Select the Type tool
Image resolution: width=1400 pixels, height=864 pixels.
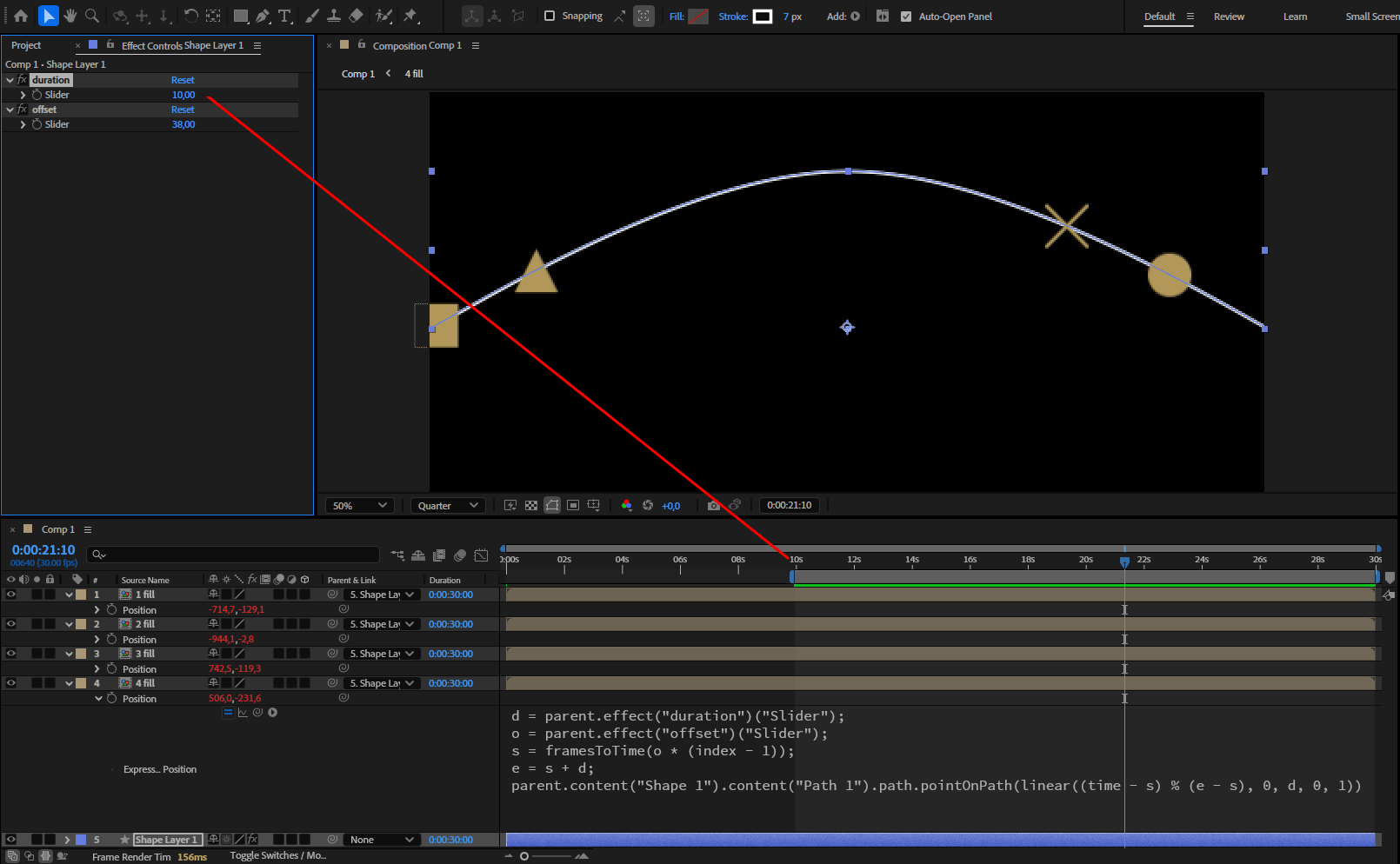click(x=284, y=16)
